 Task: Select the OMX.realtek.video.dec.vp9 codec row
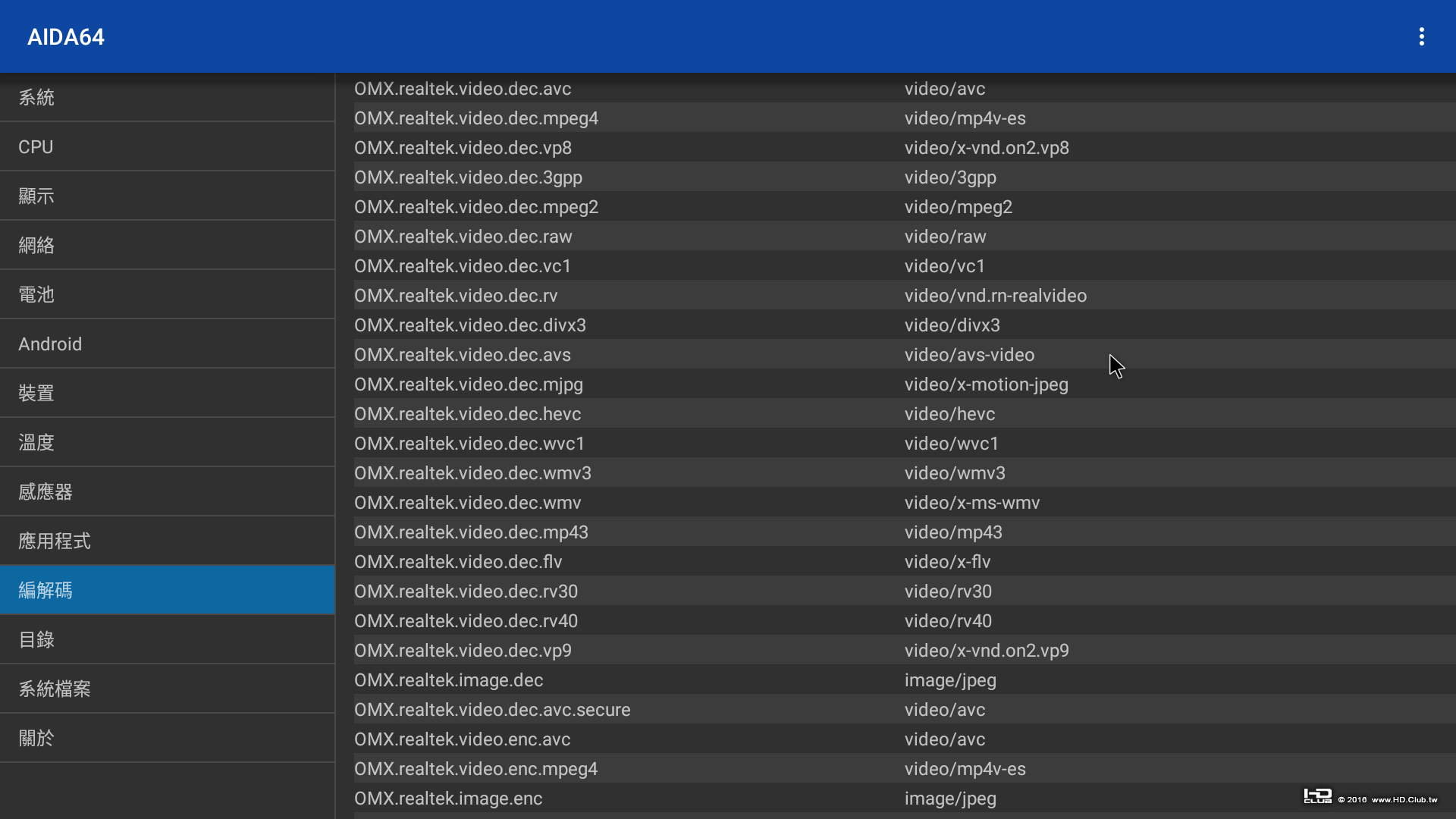(463, 651)
